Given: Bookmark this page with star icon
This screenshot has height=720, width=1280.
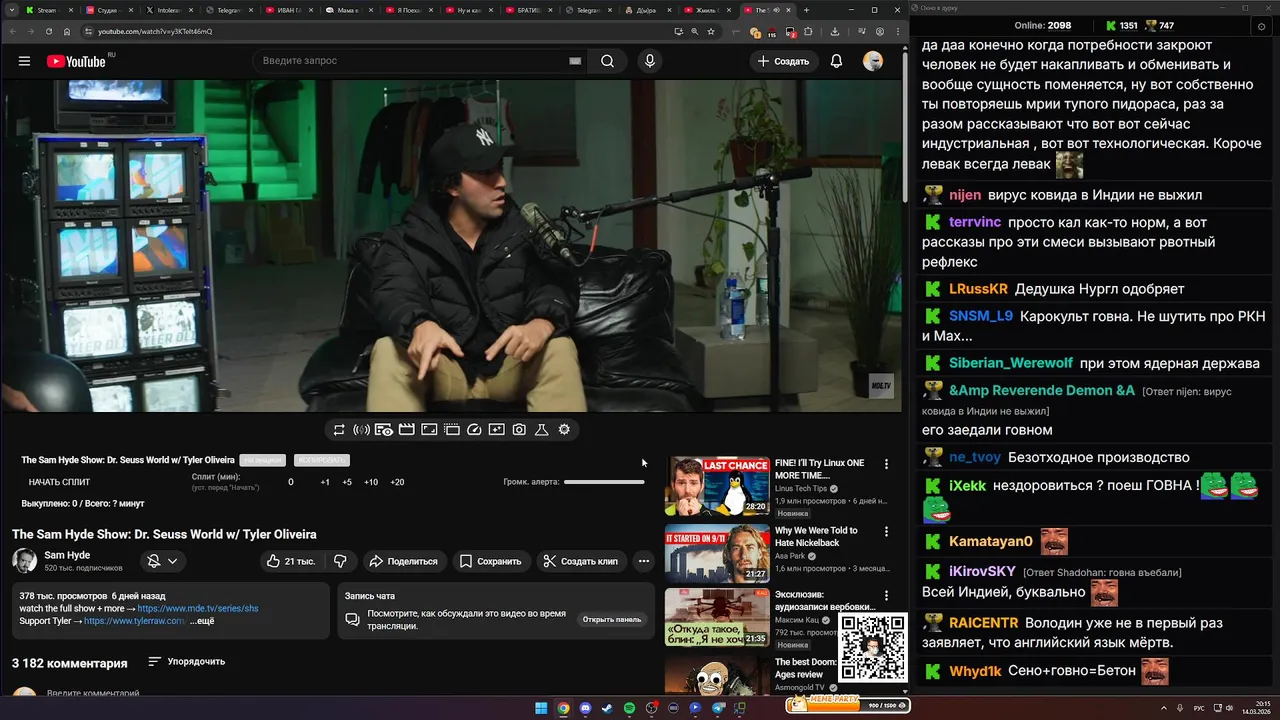Looking at the screenshot, I should [711, 31].
